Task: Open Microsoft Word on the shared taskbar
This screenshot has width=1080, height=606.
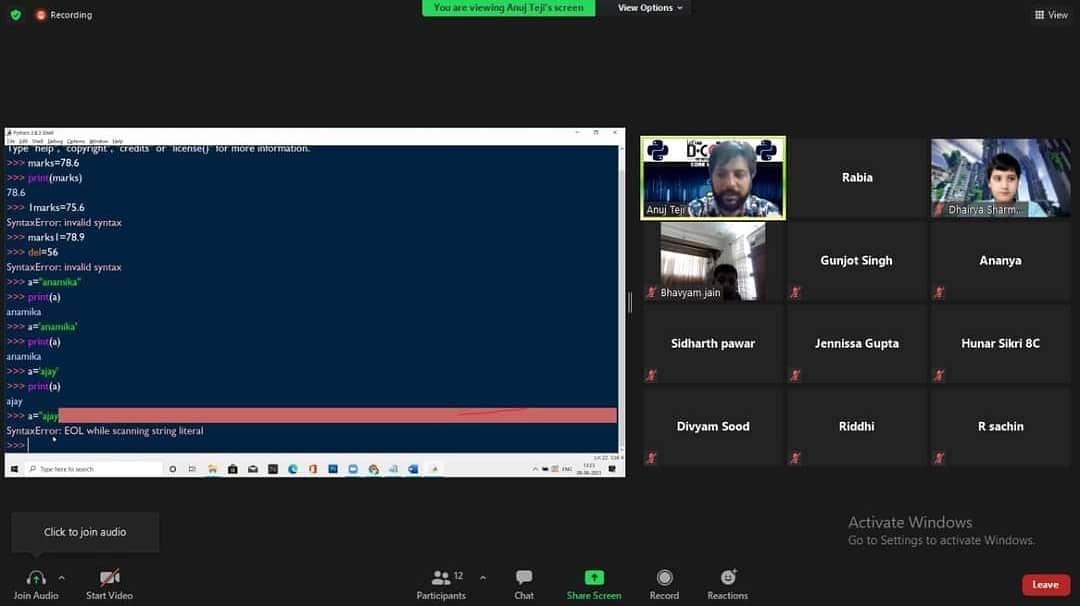Action: 413,469
